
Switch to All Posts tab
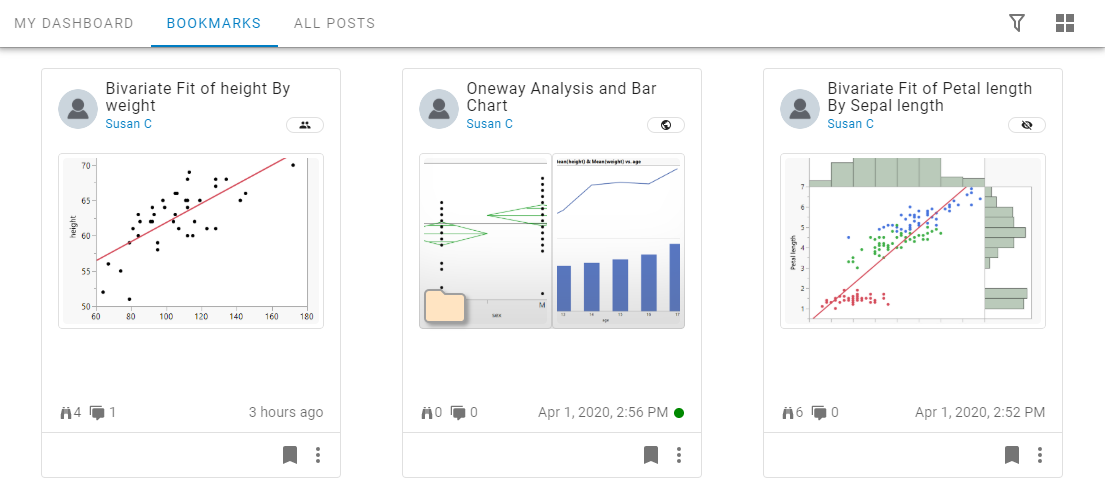[334, 23]
